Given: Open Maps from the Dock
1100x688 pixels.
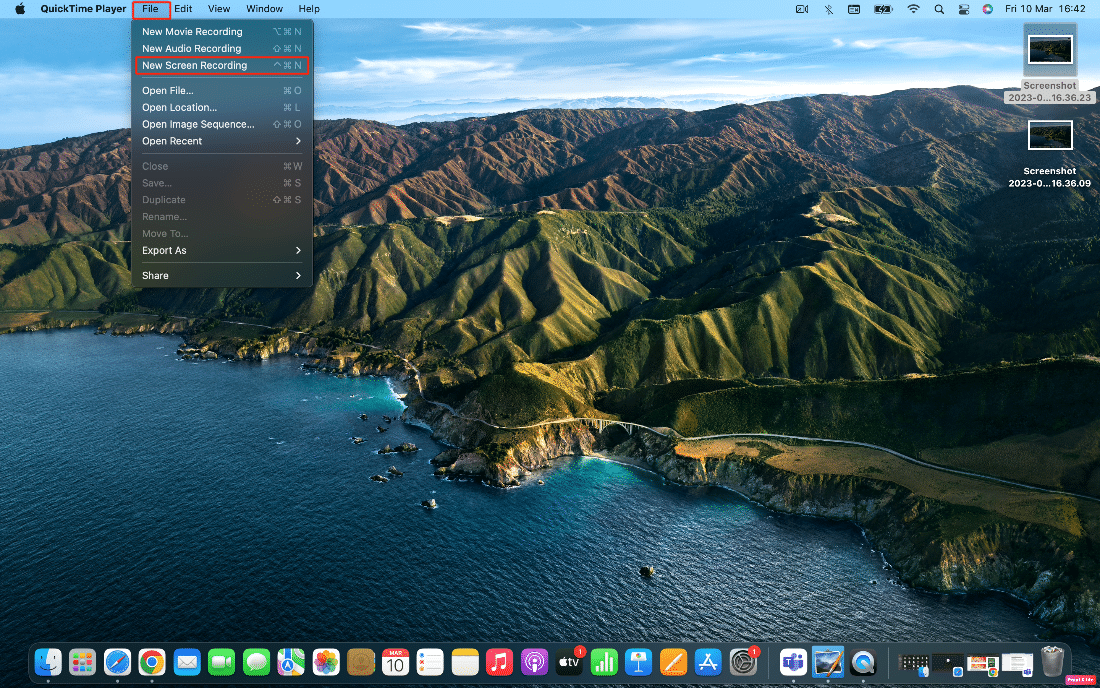Looking at the screenshot, I should (x=291, y=662).
